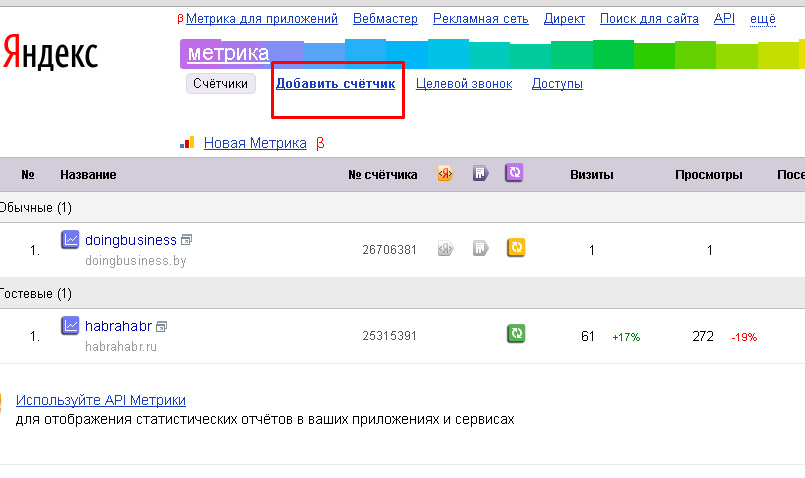Click habrahabr visits value 61
This screenshot has width=805, height=478.
tap(588, 336)
